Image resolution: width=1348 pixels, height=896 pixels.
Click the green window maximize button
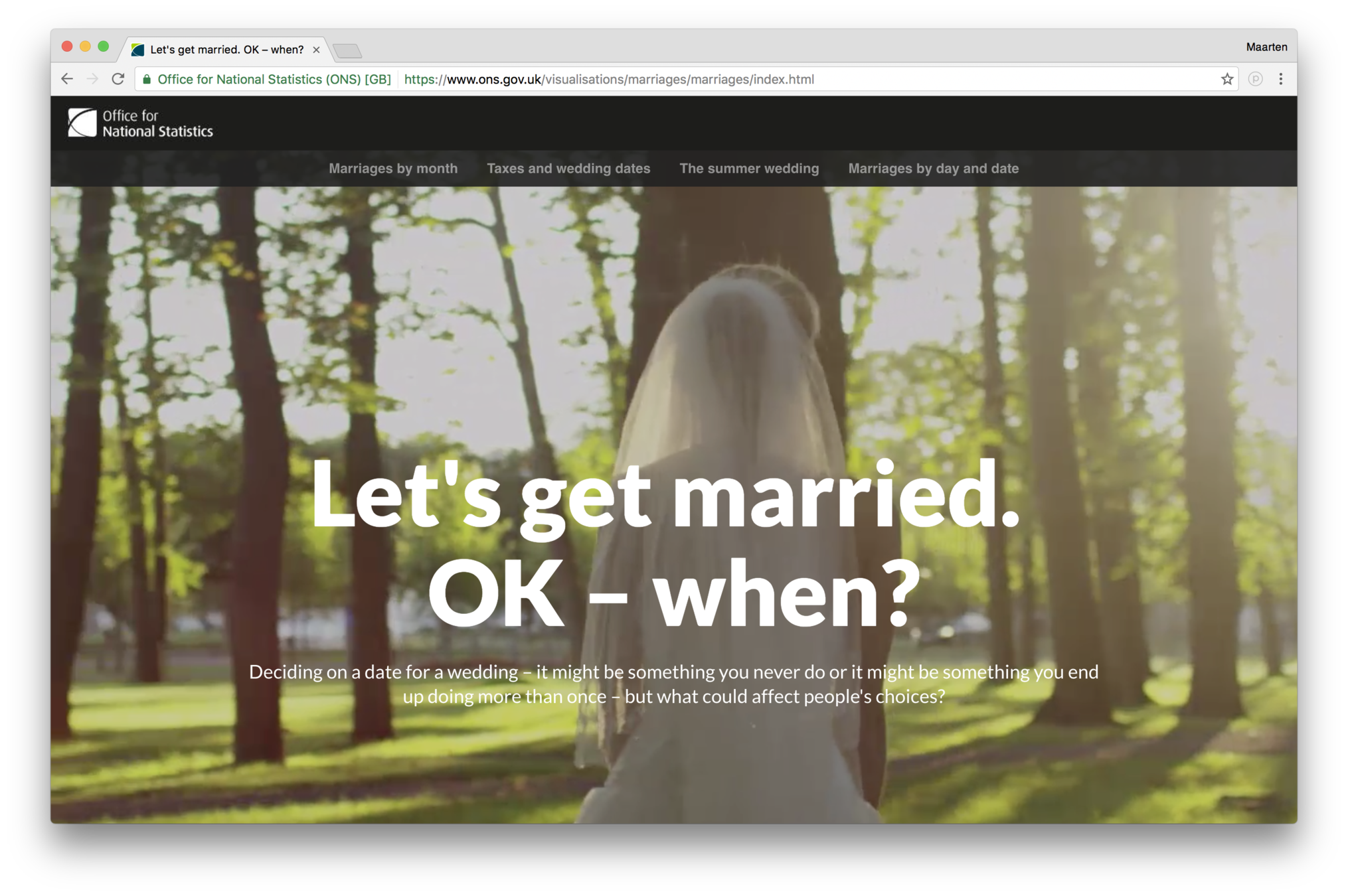click(x=103, y=46)
